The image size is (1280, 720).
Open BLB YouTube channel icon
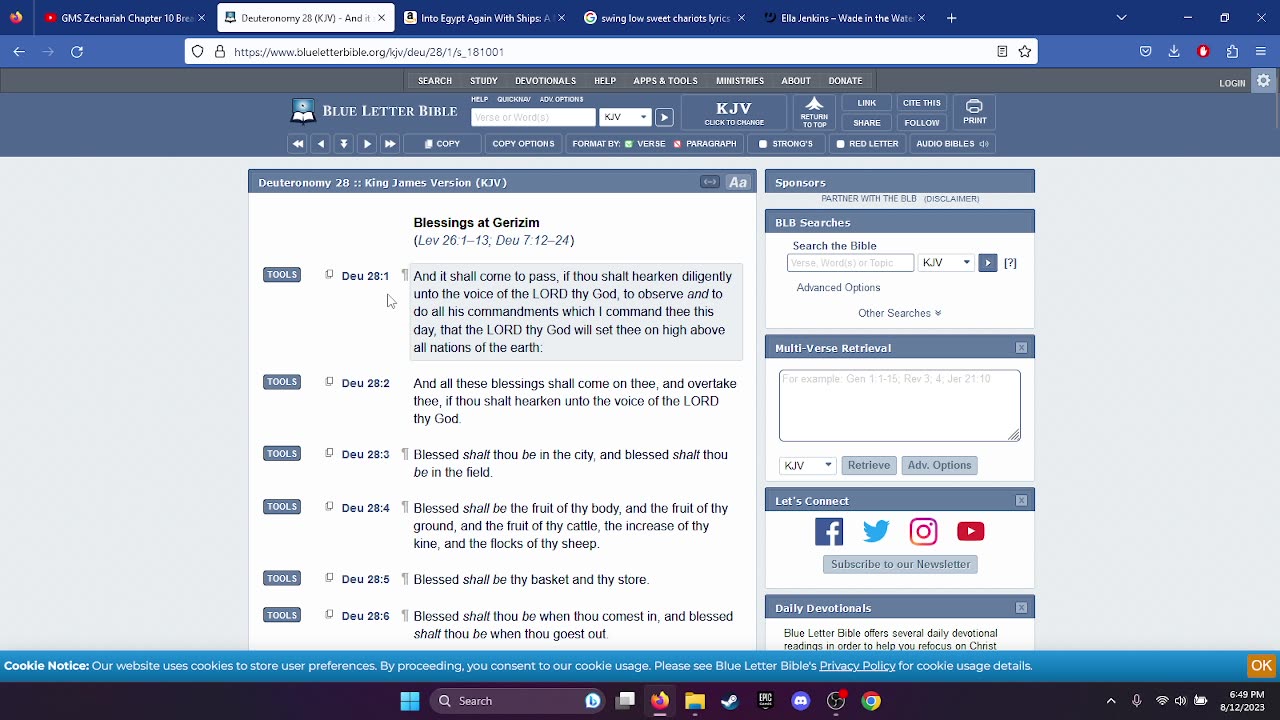pos(970,531)
